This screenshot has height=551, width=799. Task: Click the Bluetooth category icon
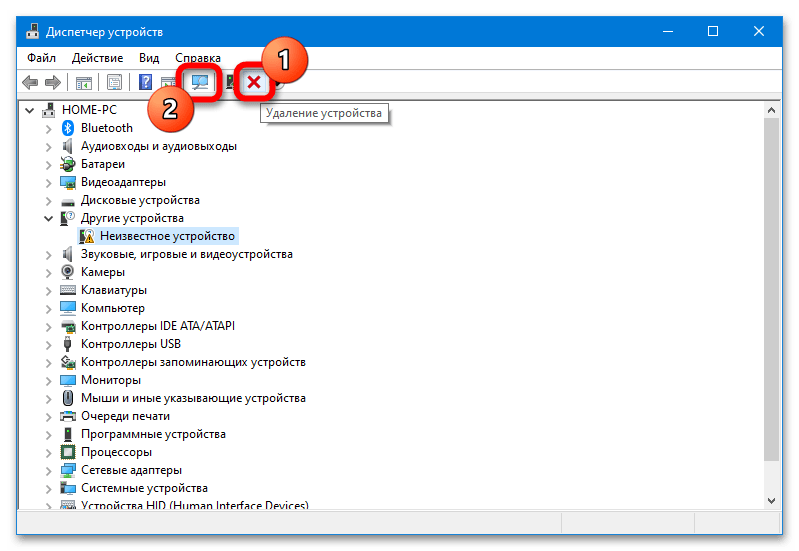tap(67, 128)
